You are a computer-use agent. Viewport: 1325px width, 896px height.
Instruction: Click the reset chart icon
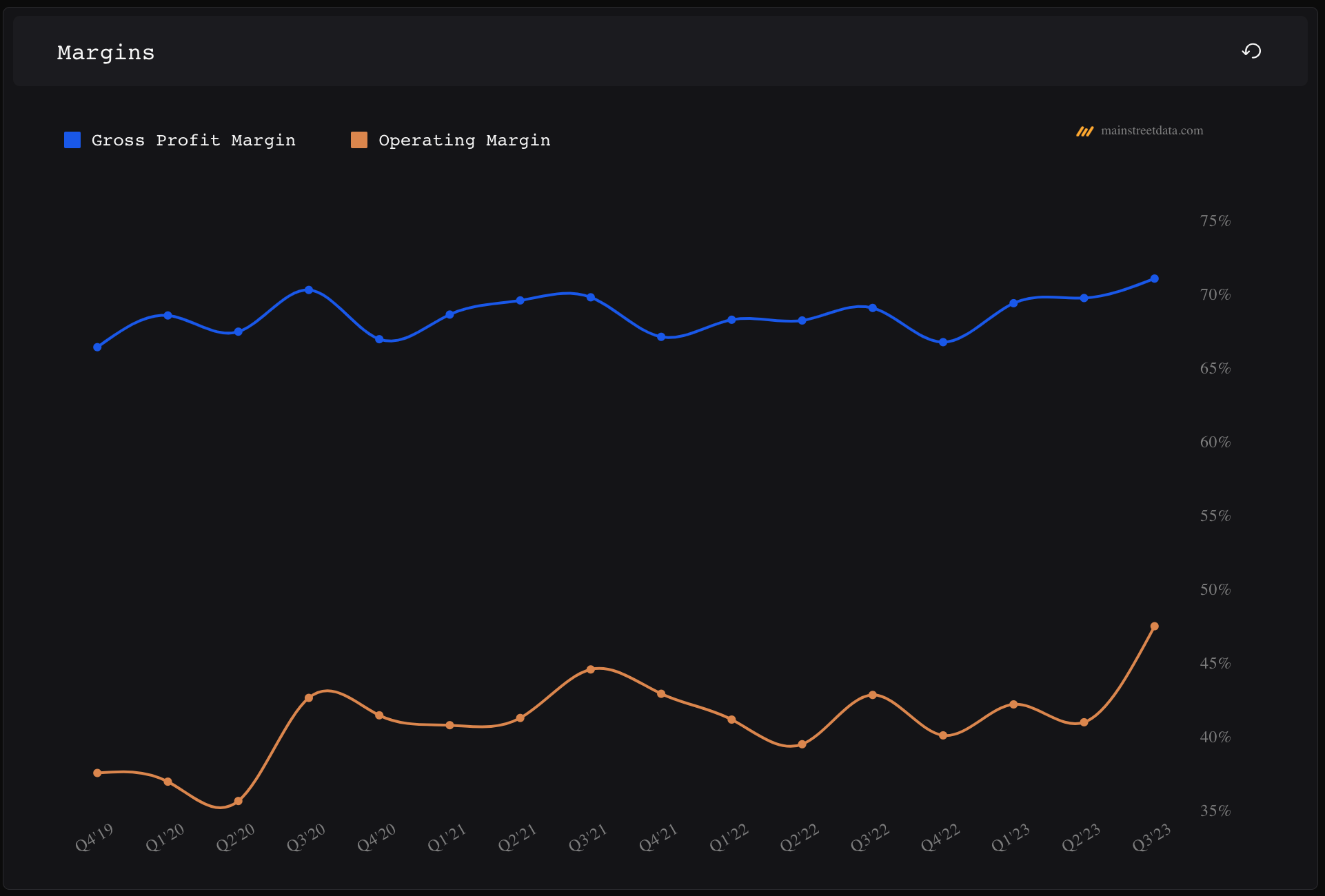(x=1251, y=51)
